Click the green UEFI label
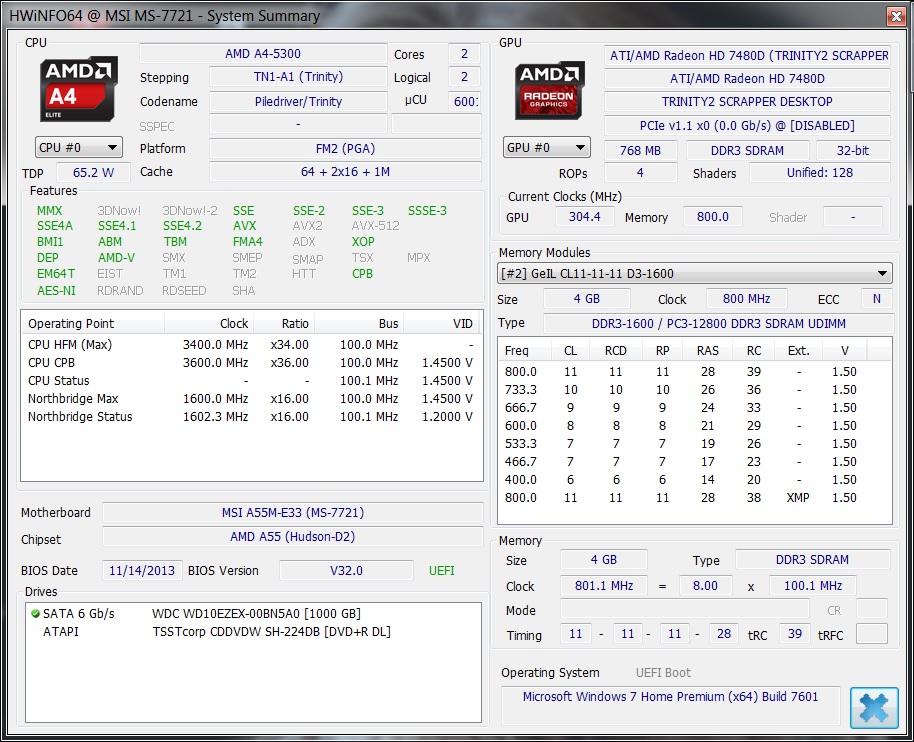The image size is (914, 742). 441,571
